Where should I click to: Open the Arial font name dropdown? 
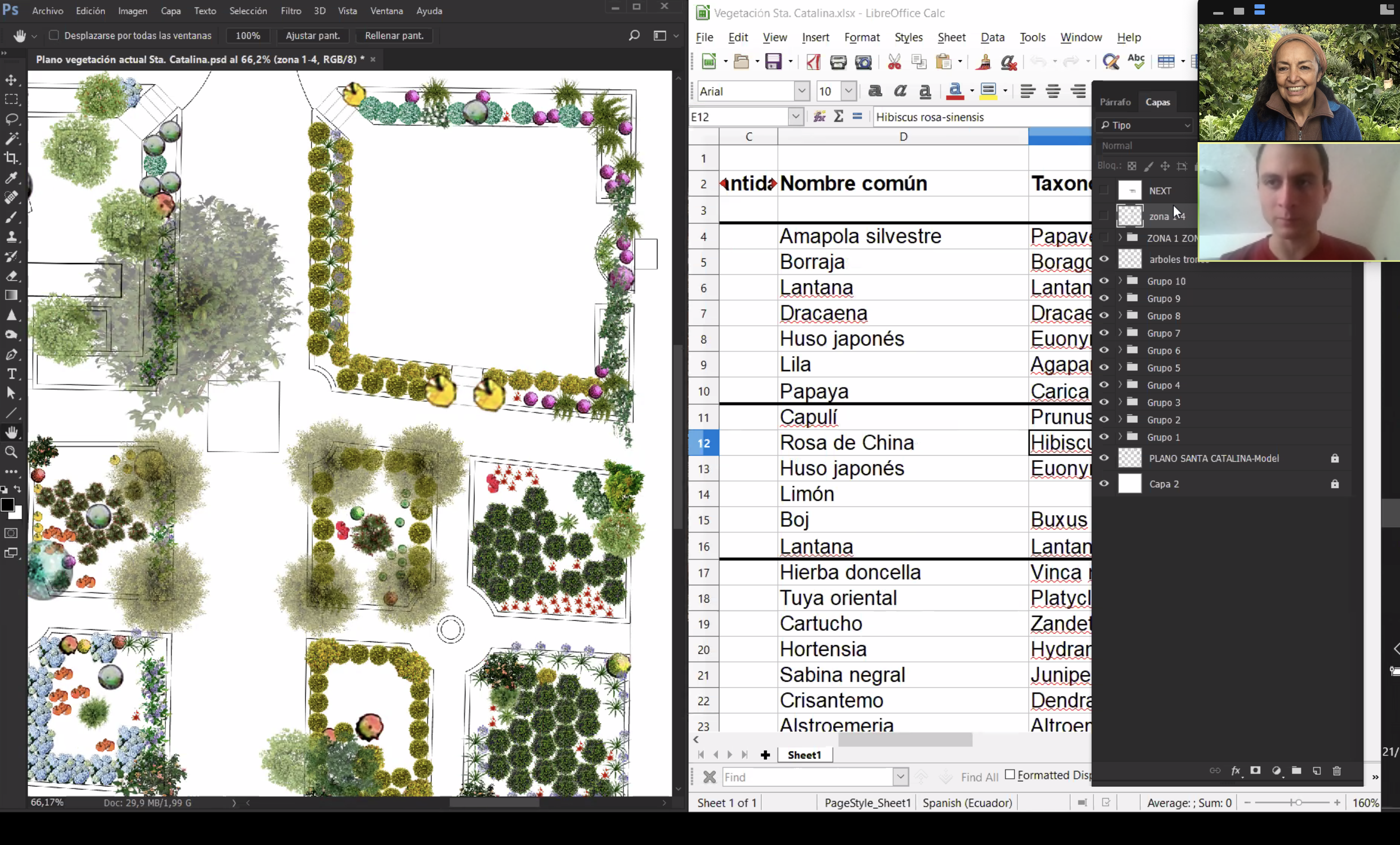pyautogui.click(x=801, y=91)
